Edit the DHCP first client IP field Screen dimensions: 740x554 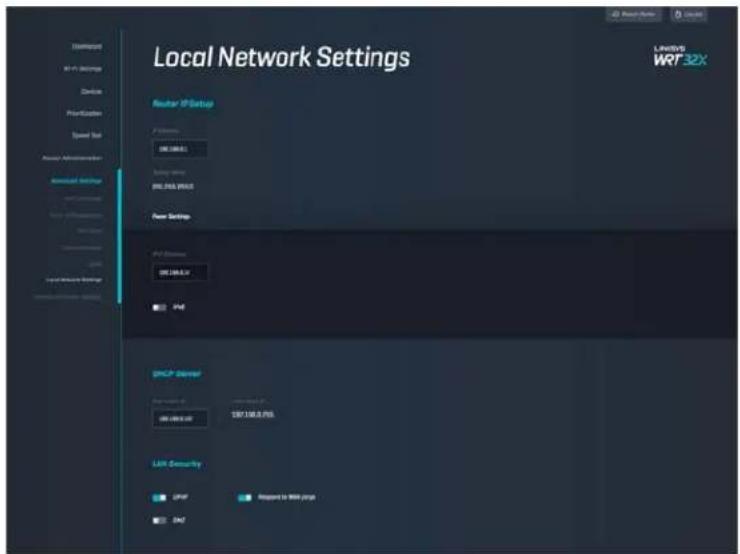pyautogui.click(x=180, y=419)
